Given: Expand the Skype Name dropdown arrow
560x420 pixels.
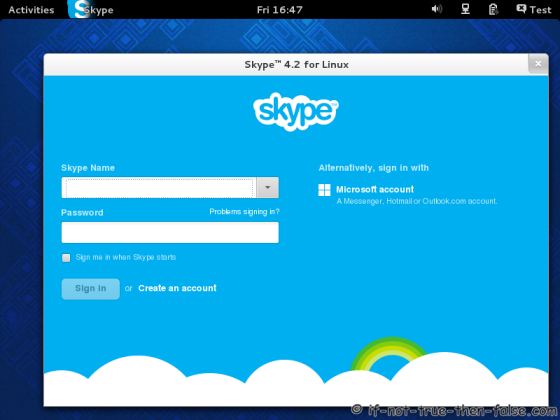Looking at the screenshot, I should click(x=267, y=188).
